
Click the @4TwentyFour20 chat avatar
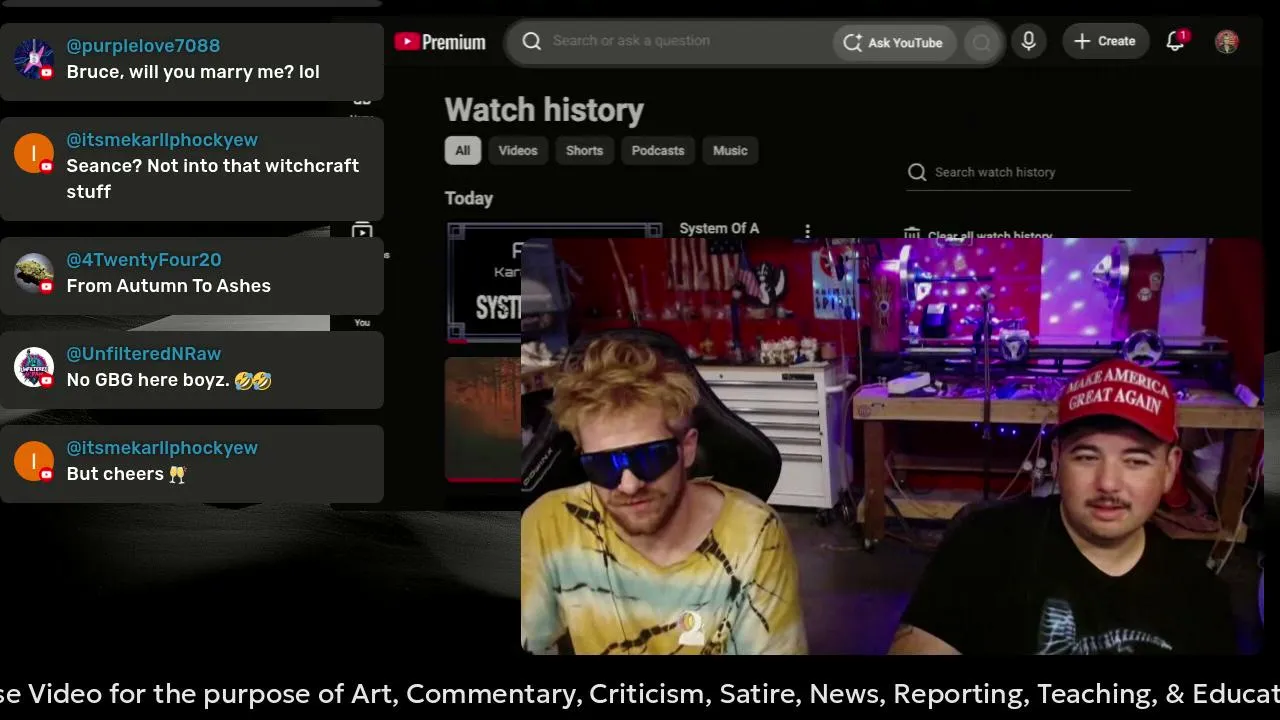(x=34, y=273)
